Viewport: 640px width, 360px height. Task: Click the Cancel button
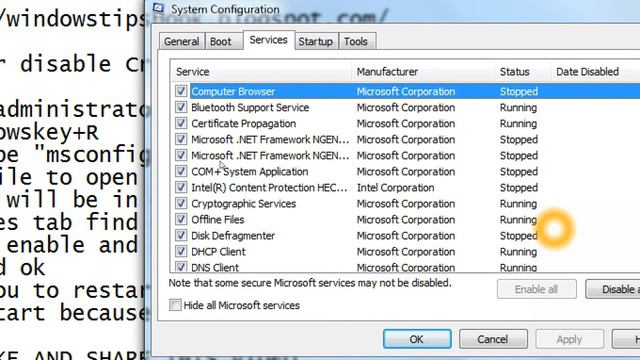493,339
